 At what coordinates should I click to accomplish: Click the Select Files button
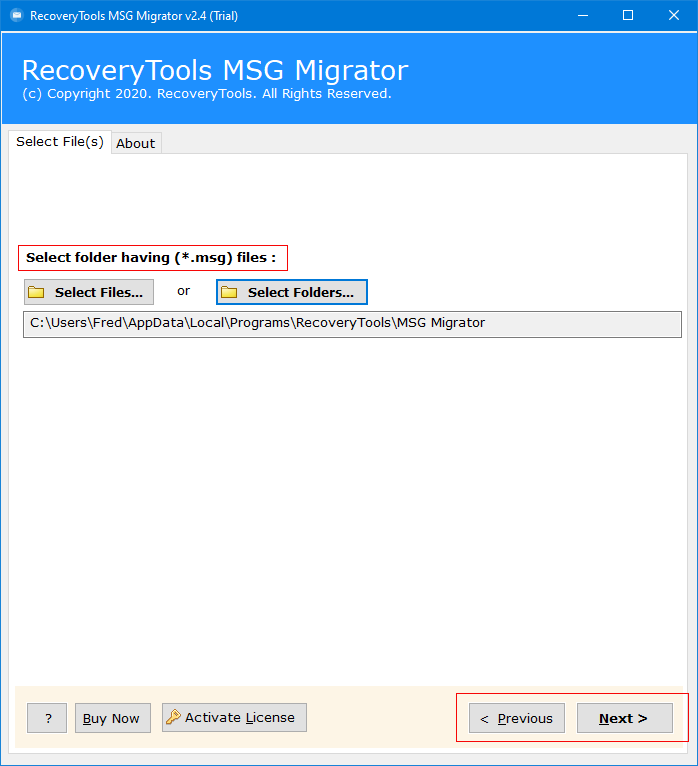coord(89,292)
